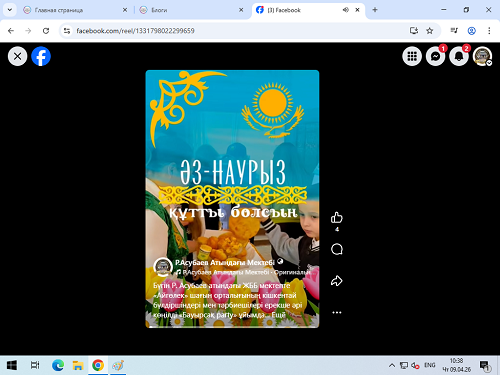Open the Windows notification center icon
The width and height of the screenshot is (500, 375).
pyautogui.click(x=485, y=366)
